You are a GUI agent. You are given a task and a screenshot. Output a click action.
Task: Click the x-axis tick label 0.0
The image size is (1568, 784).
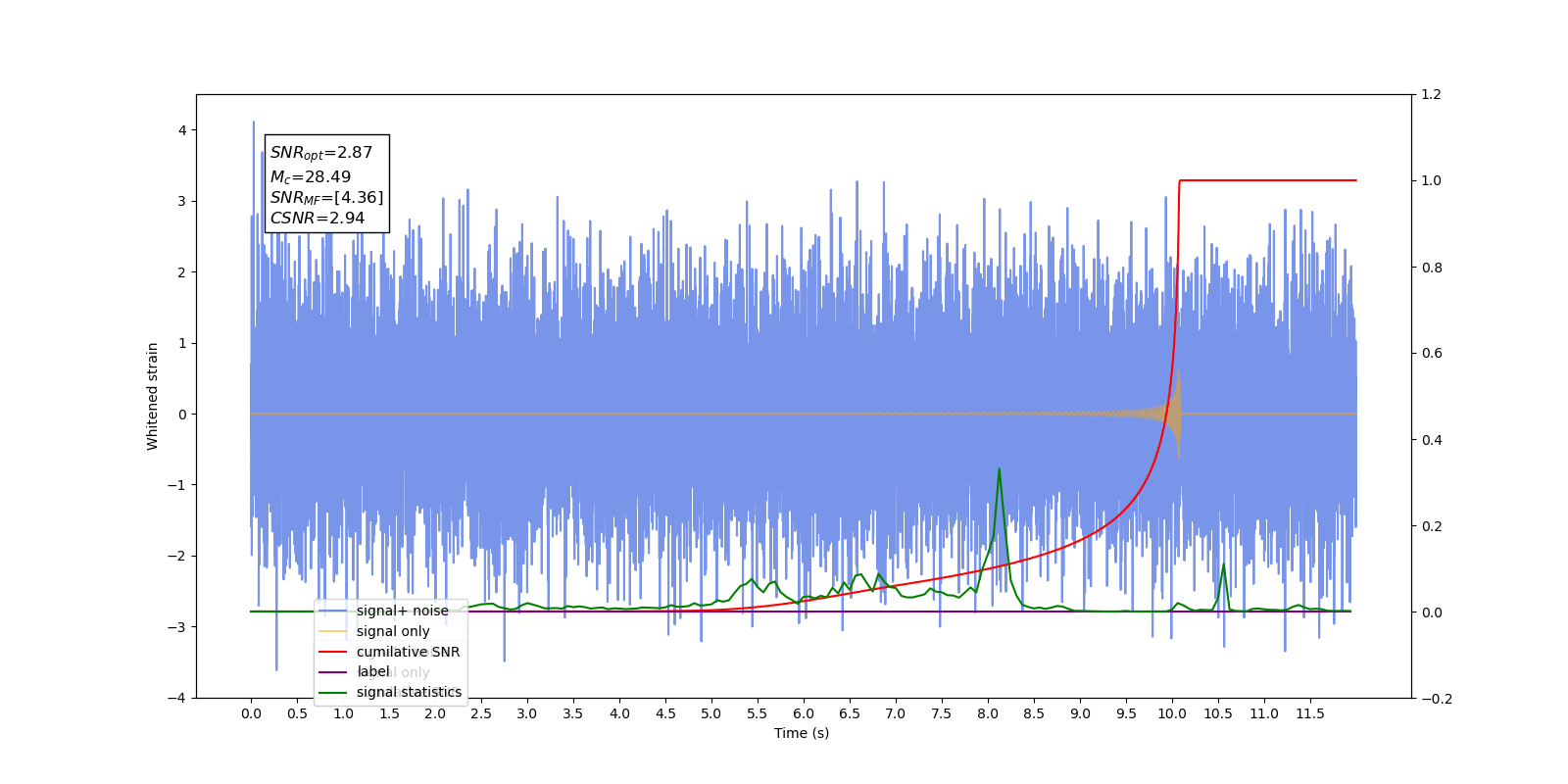251,713
